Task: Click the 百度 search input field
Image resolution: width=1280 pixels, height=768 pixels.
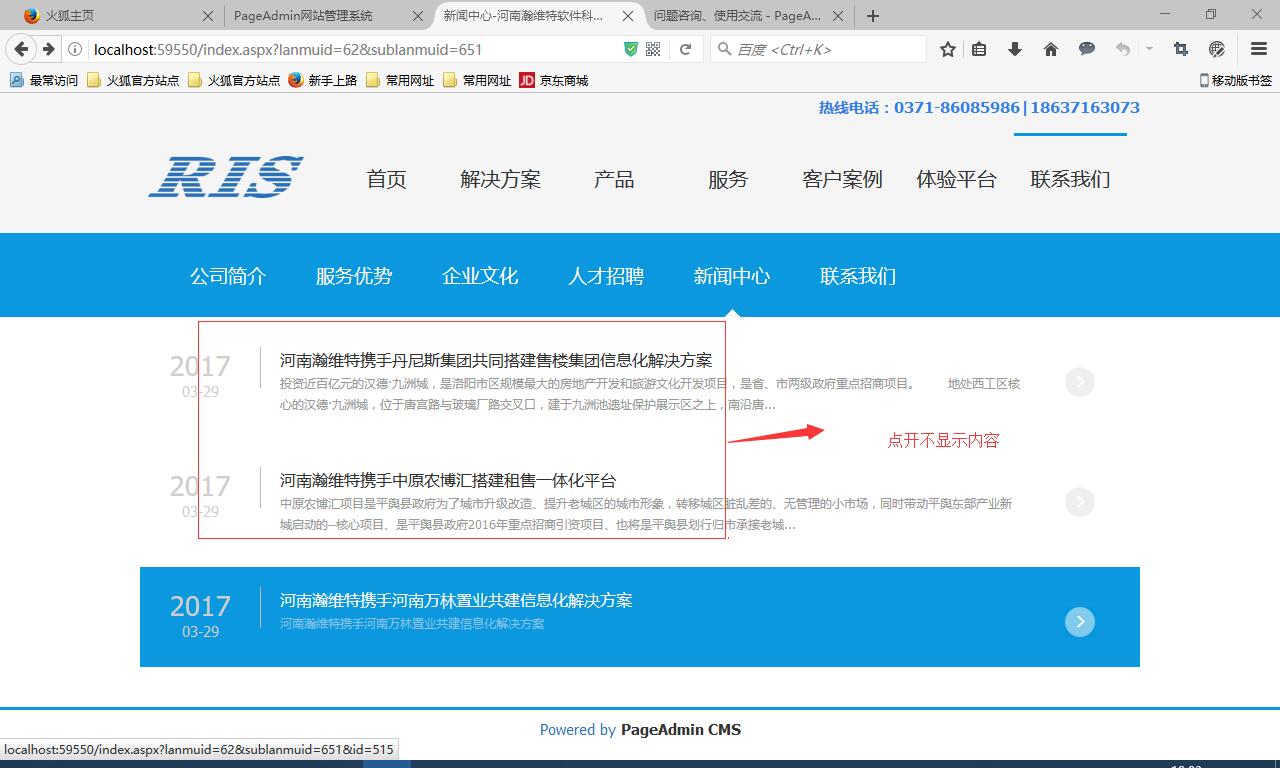Action: point(825,49)
